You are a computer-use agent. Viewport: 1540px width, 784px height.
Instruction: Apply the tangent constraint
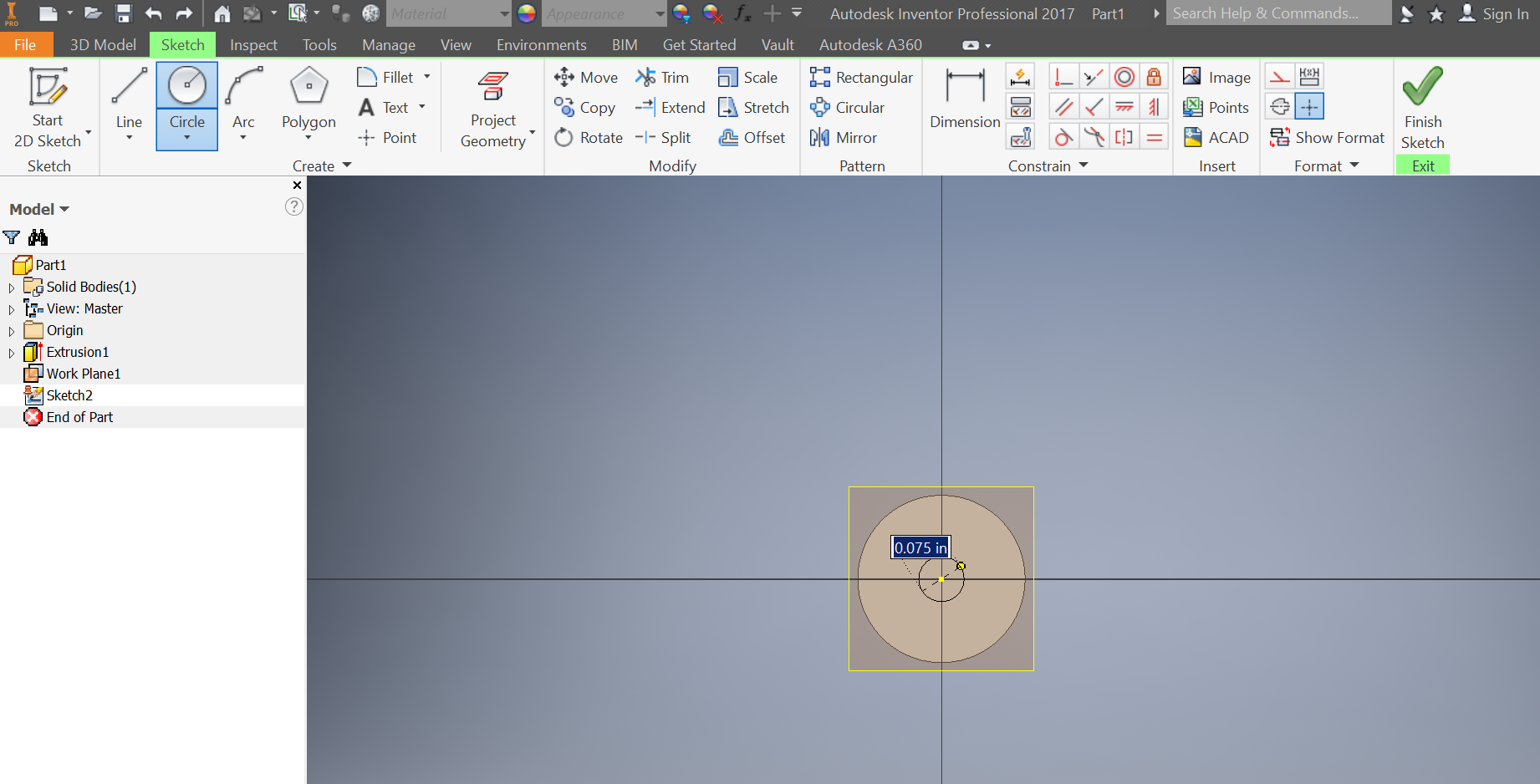(x=1063, y=137)
